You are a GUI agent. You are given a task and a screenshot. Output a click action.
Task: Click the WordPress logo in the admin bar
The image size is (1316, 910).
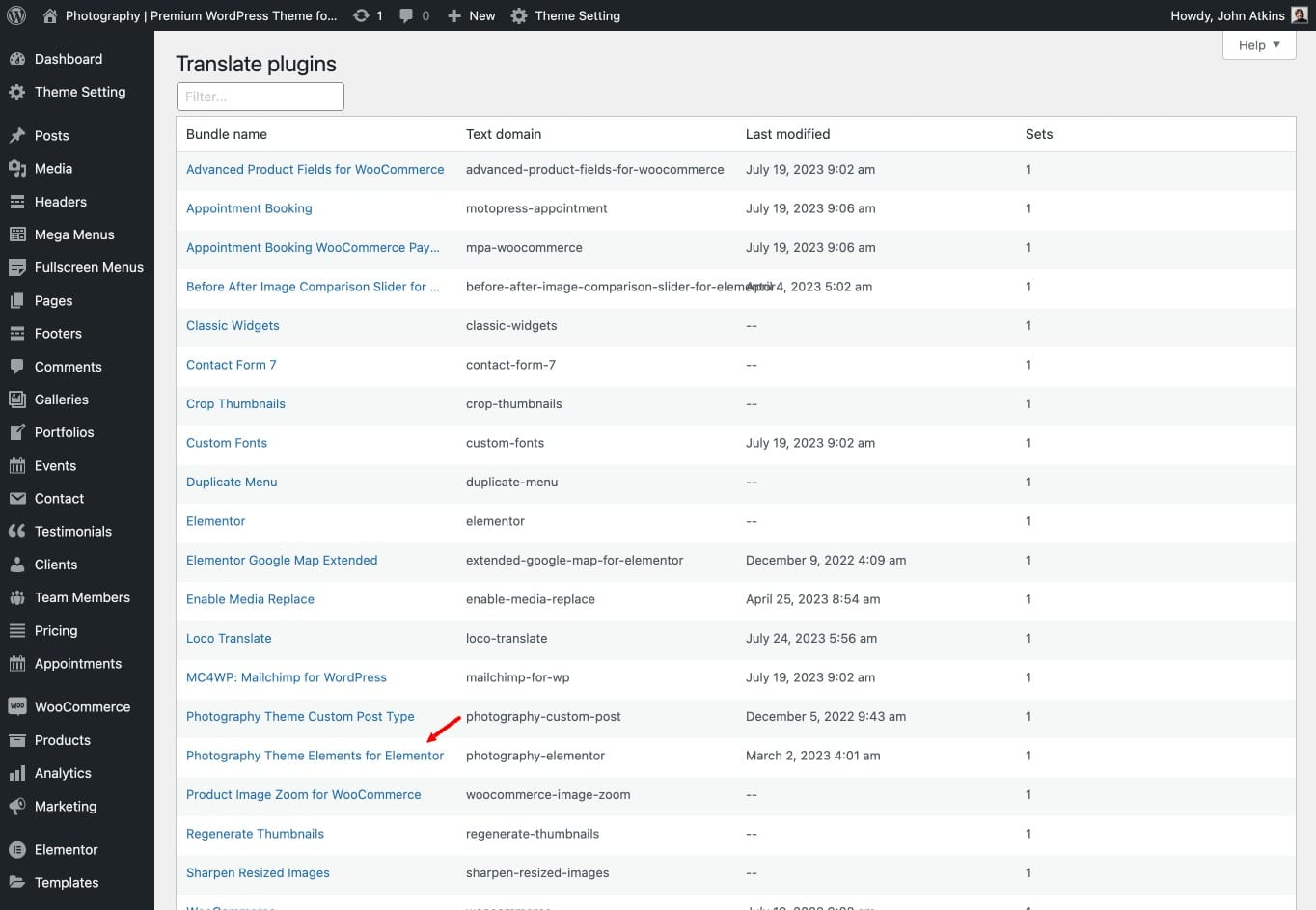15,15
